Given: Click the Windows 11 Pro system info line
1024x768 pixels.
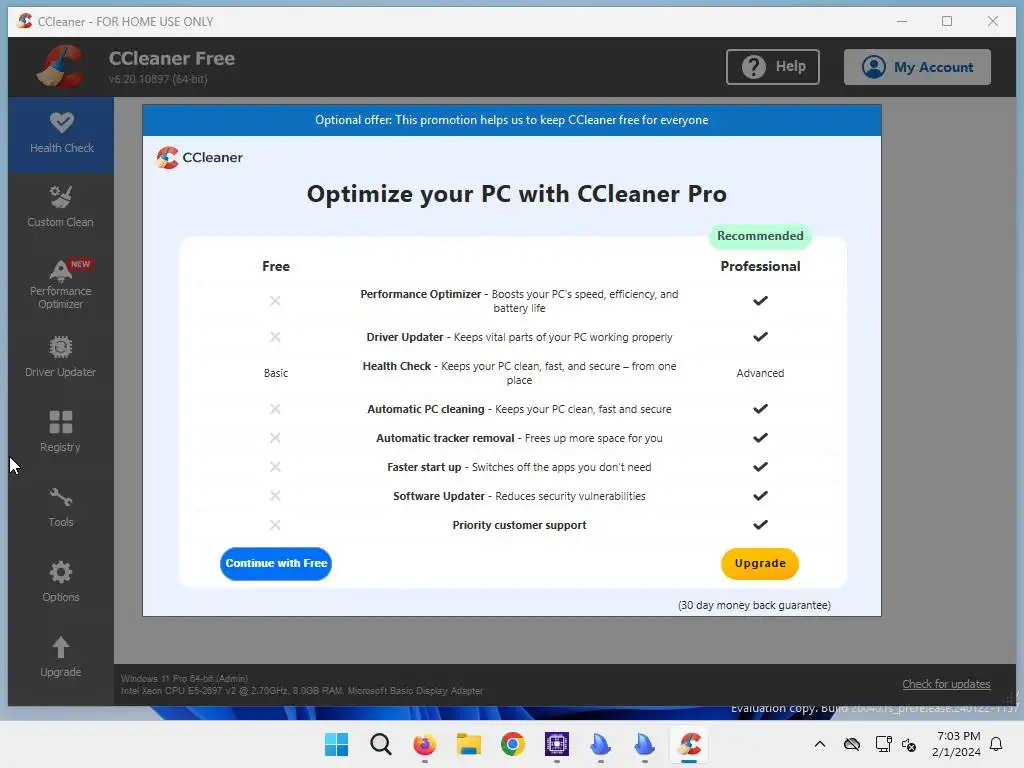Looking at the screenshot, I should click(184, 679).
